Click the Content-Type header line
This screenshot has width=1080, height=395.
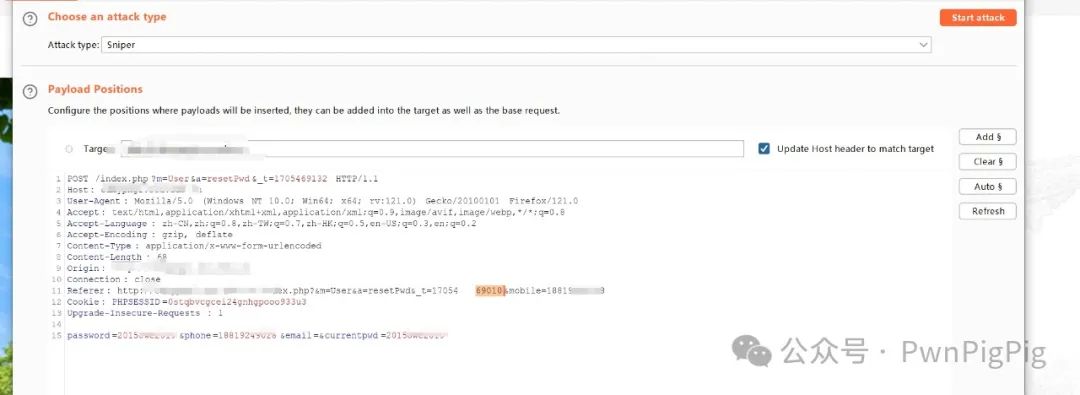(x=194, y=246)
